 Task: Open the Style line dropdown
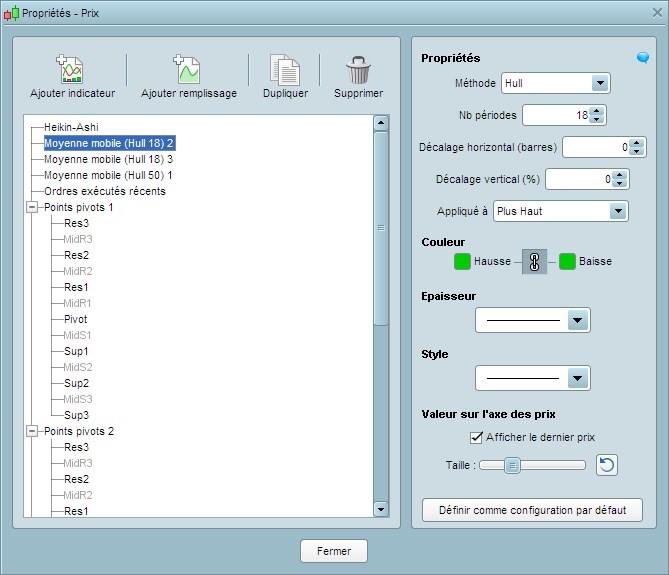[577, 378]
